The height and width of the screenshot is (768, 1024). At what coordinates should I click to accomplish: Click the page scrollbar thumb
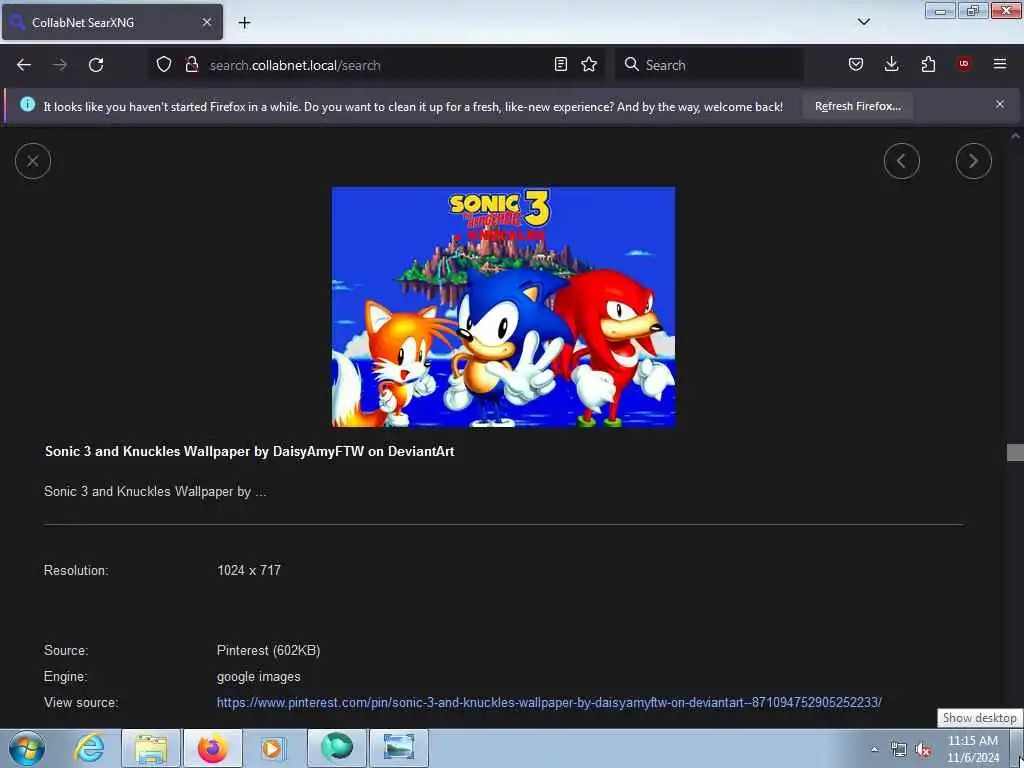point(1015,453)
